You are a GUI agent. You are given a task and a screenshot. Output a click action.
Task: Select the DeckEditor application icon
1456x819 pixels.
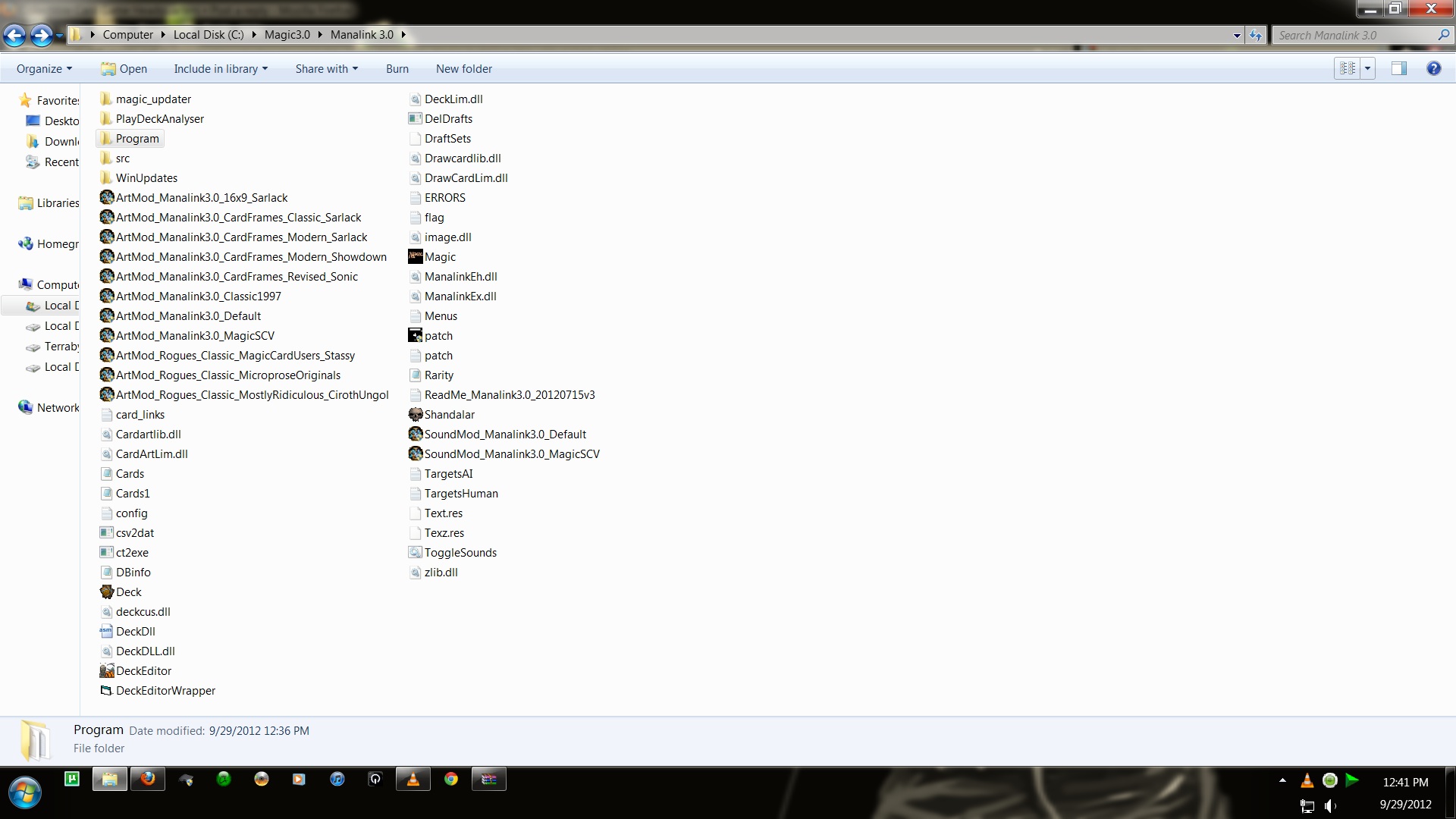(107, 670)
